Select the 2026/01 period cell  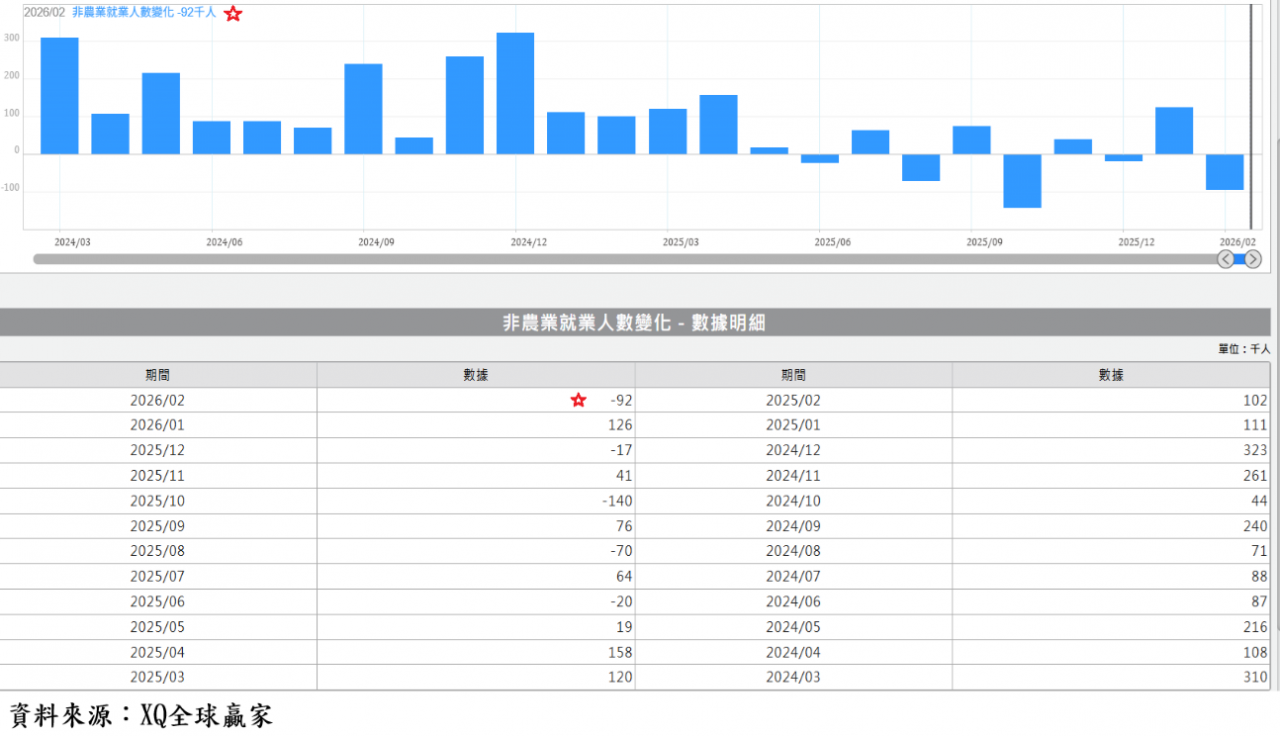point(157,425)
